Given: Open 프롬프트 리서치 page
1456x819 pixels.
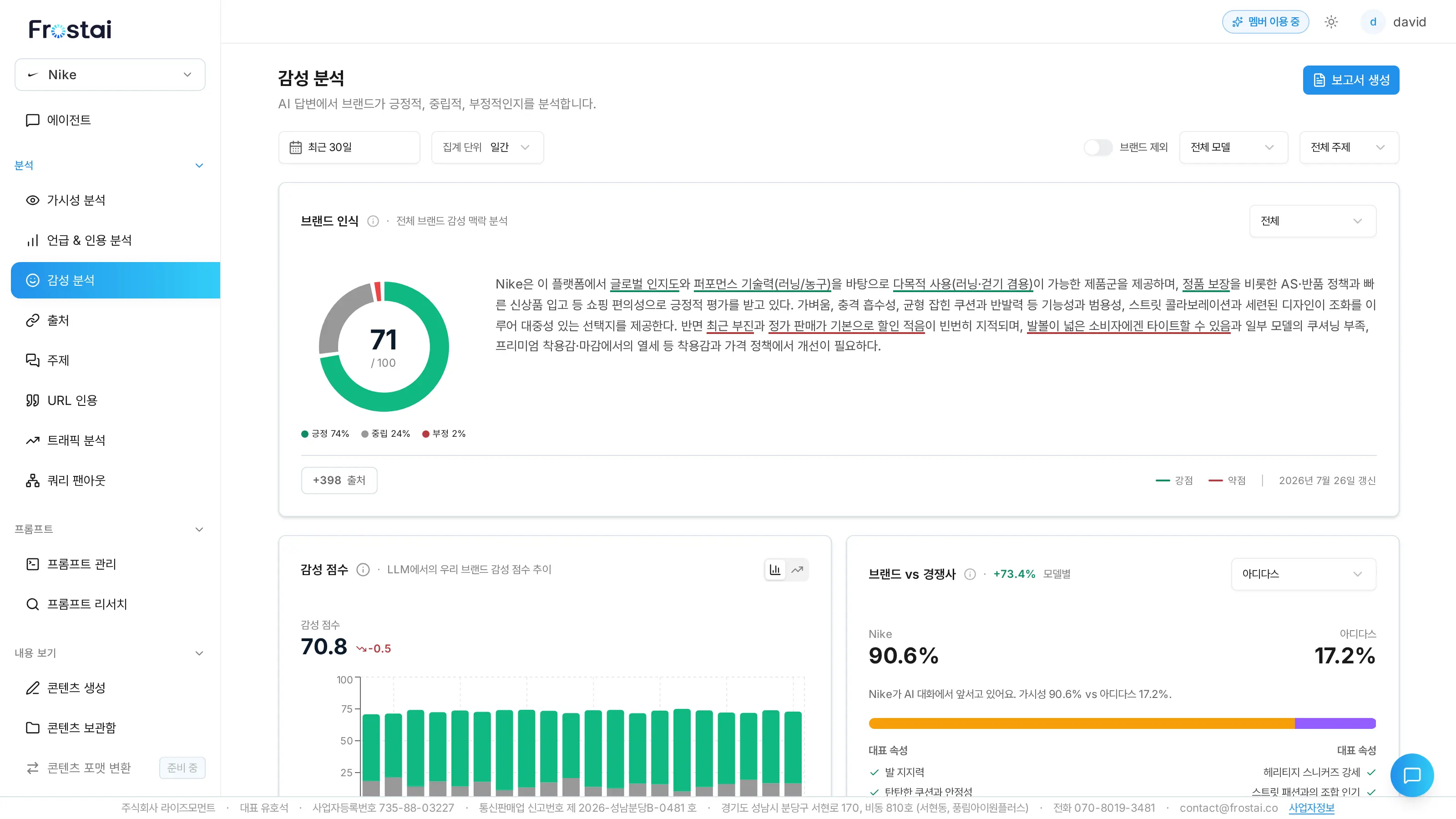Looking at the screenshot, I should pos(110,604).
